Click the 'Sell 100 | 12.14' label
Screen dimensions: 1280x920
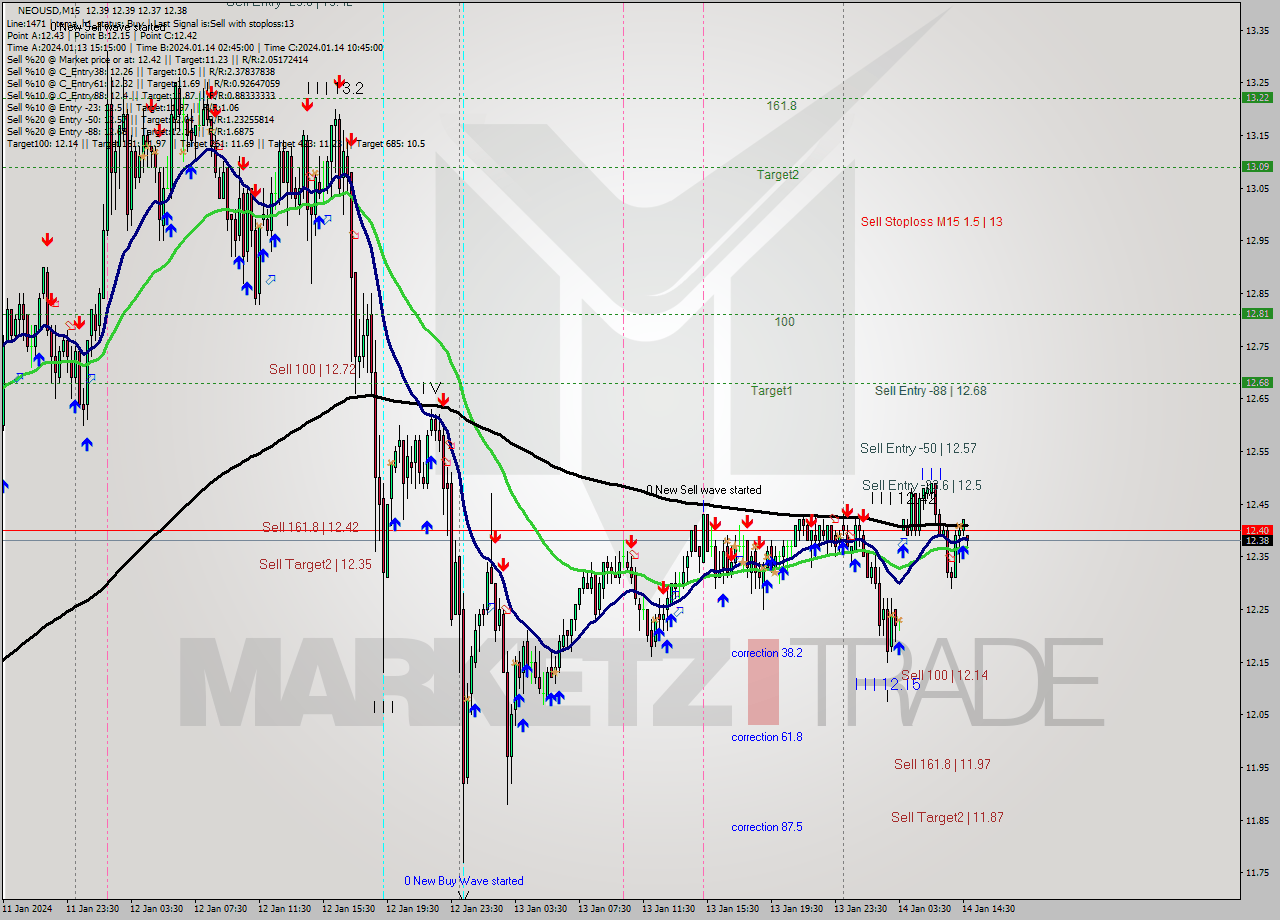tap(944, 676)
